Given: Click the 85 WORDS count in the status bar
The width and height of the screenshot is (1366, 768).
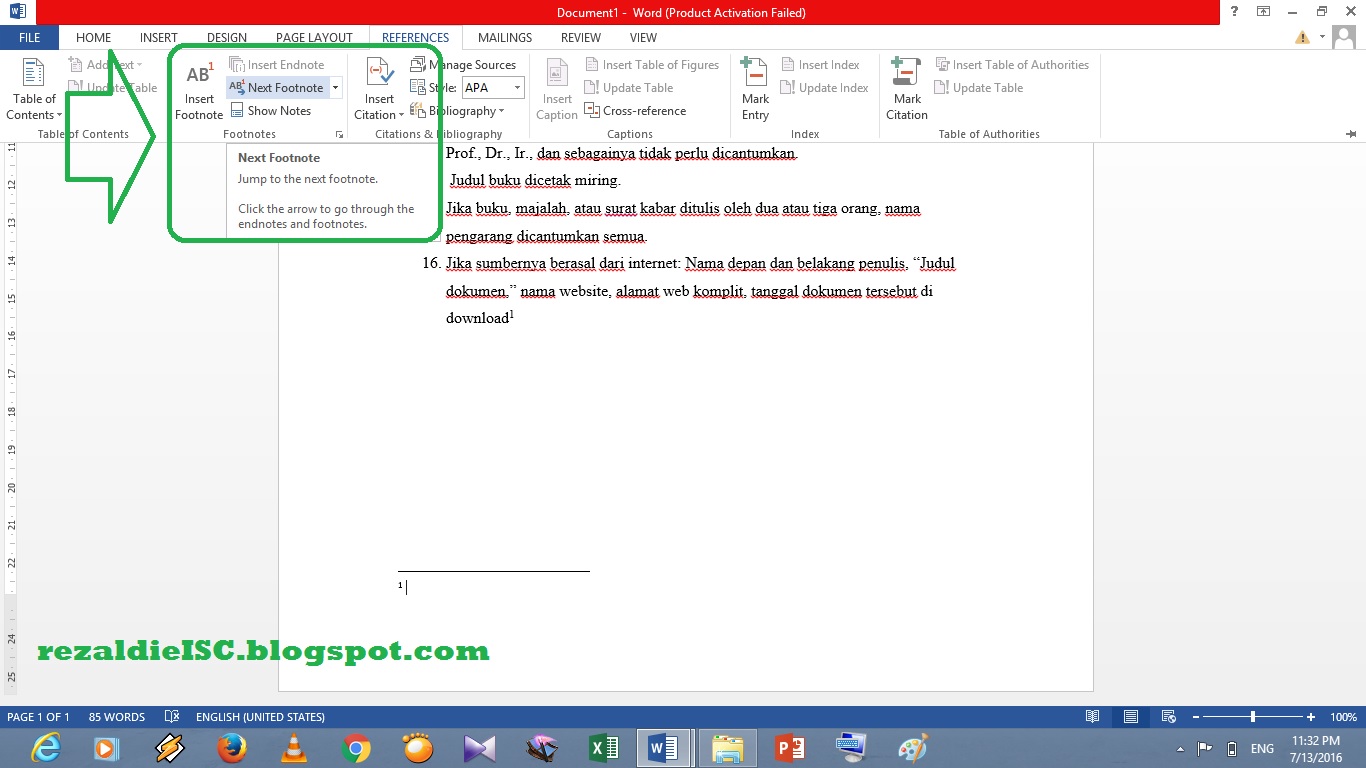Looking at the screenshot, I should [x=117, y=717].
